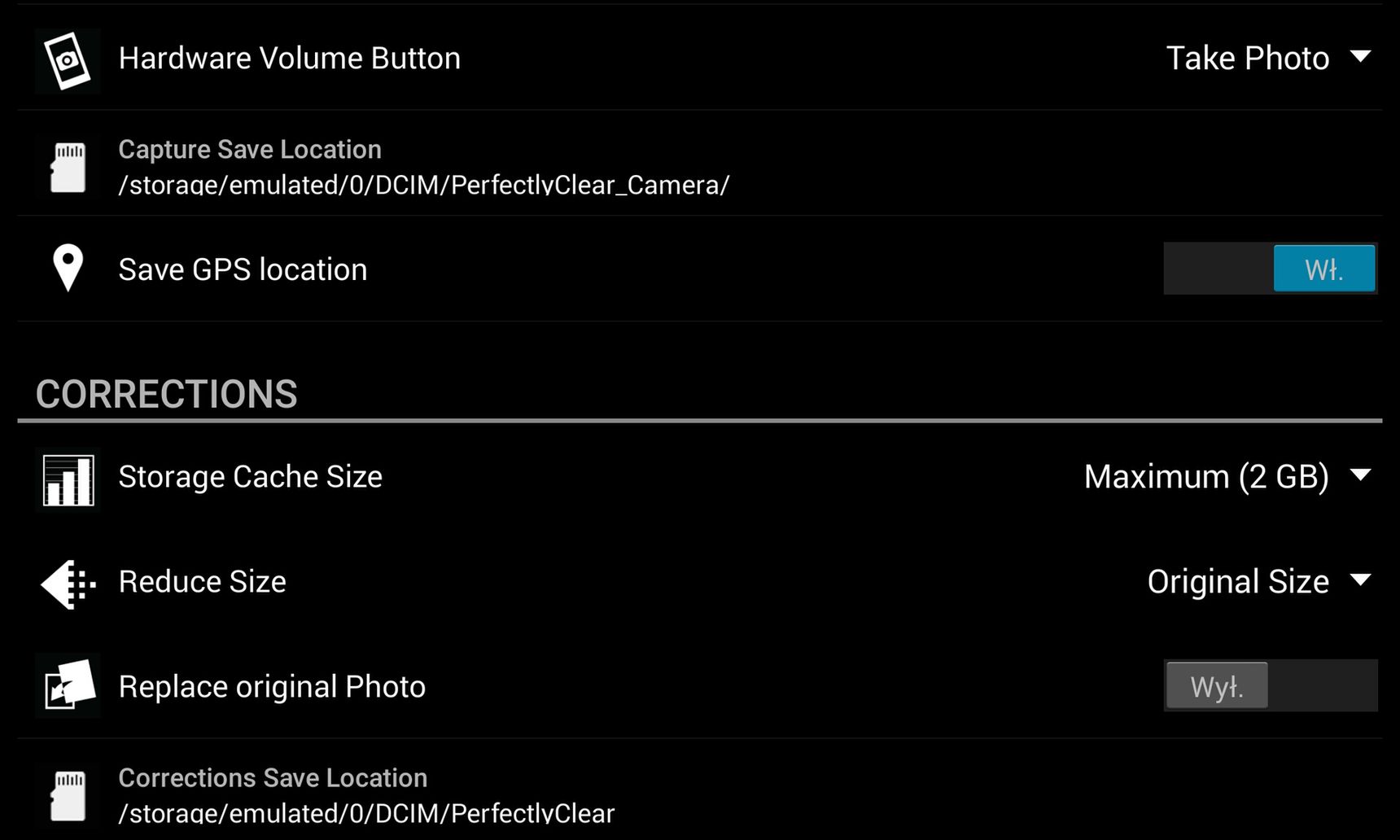Turn off the Save GPS location switch

coord(1271,269)
